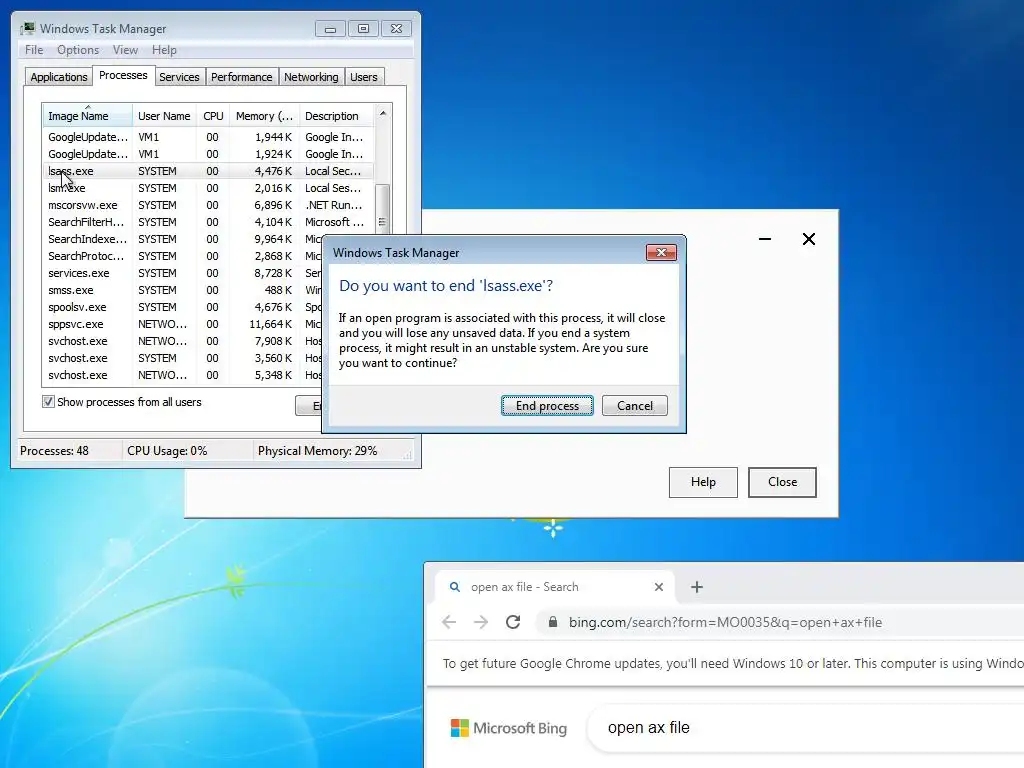Open Task Manager Help menu

coord(164,50)
